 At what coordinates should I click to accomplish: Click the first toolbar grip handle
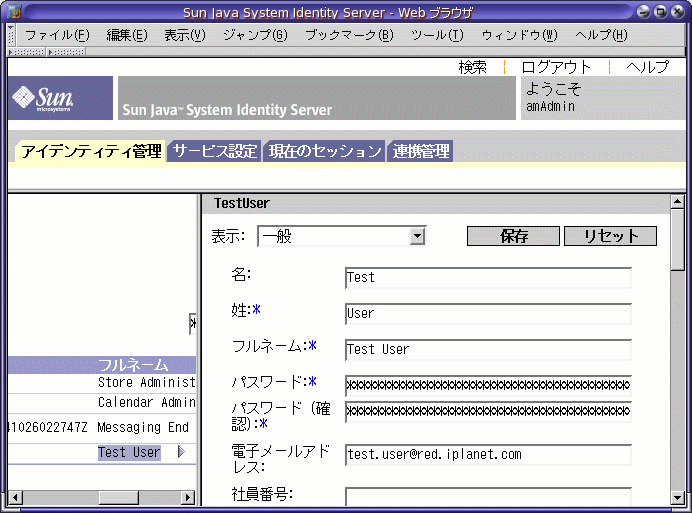(x=27, y=52)
